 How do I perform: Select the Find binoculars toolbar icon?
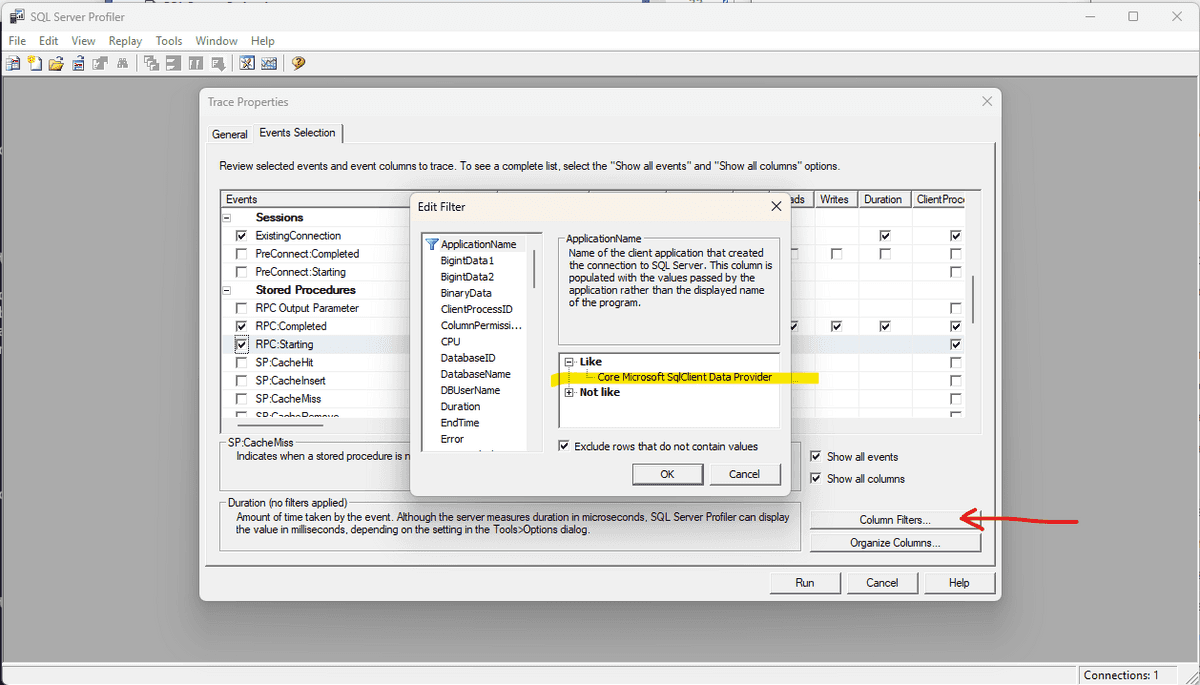(122, 63)
